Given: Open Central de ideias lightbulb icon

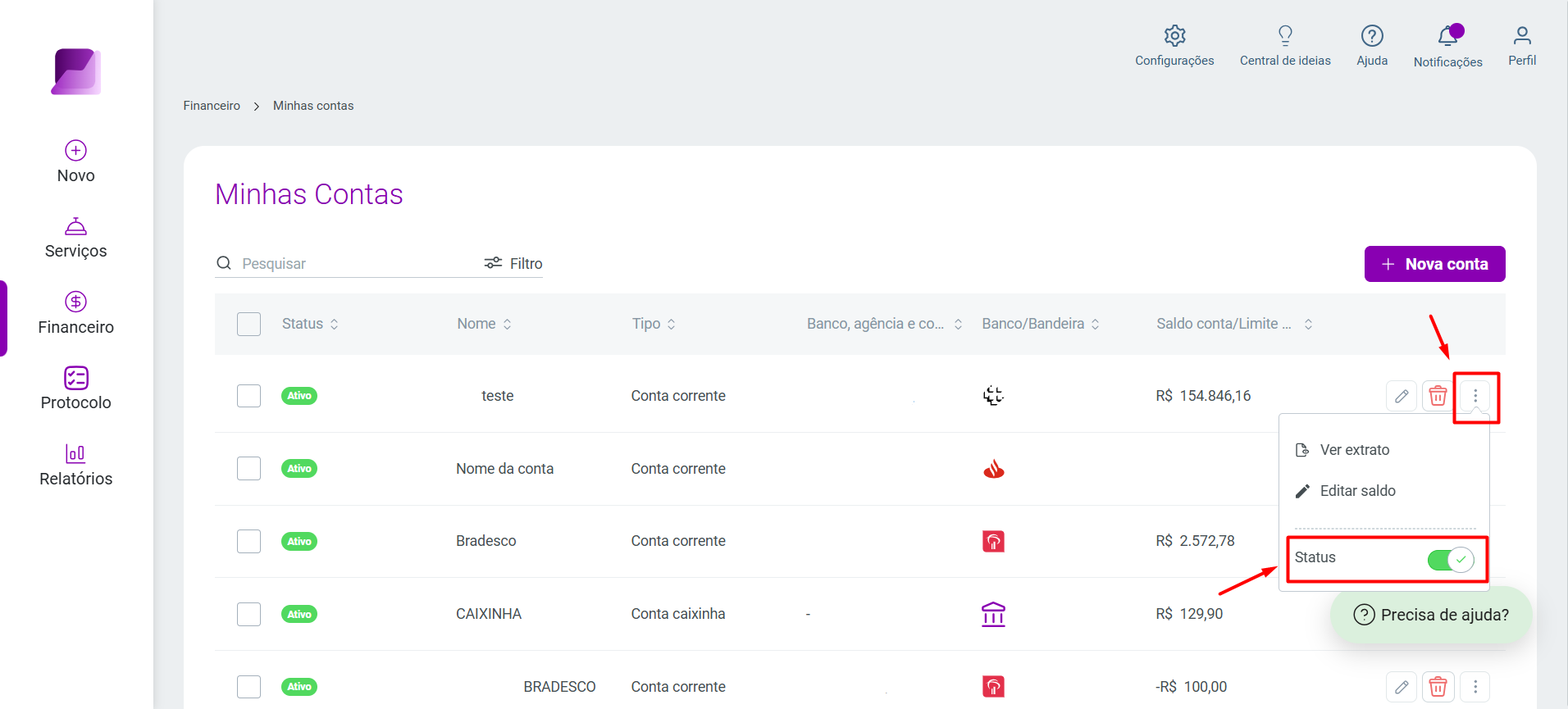Looking at the screenshot, I should point(1285,35).
